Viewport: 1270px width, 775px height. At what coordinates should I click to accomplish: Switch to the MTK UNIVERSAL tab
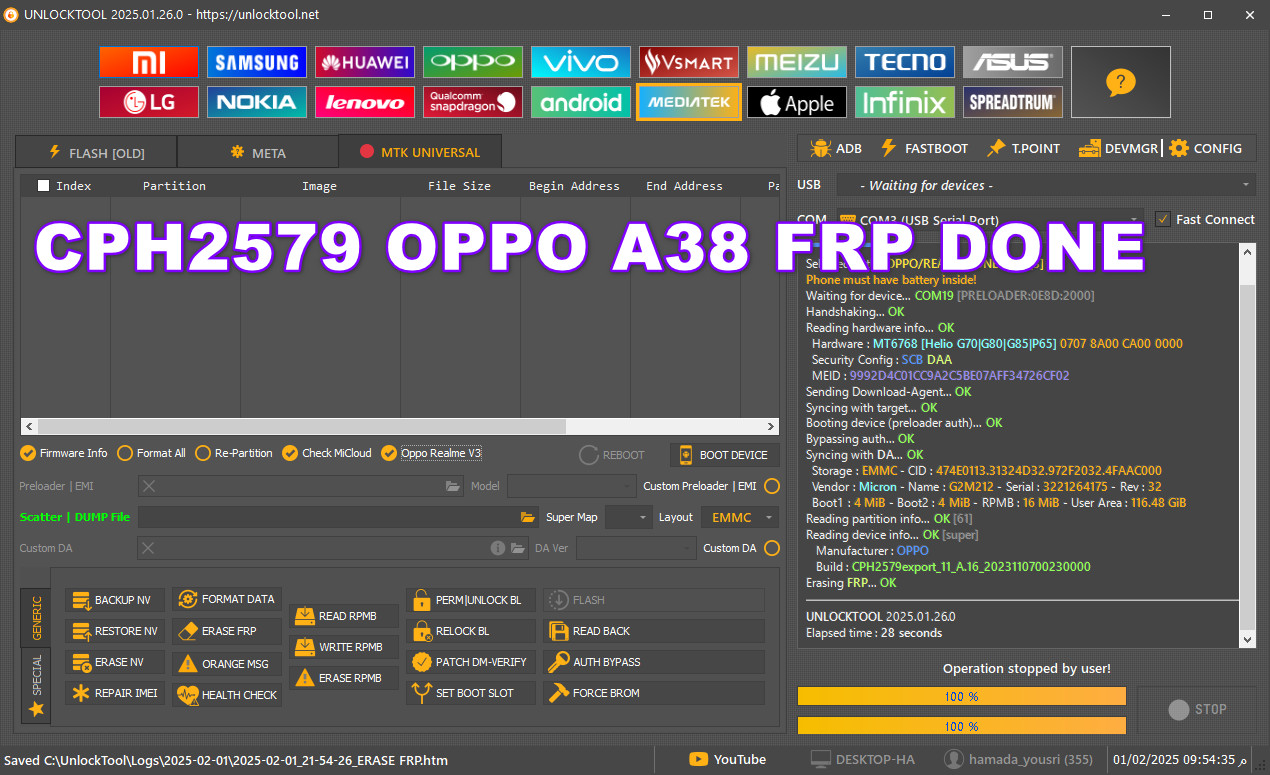point(420,152)
